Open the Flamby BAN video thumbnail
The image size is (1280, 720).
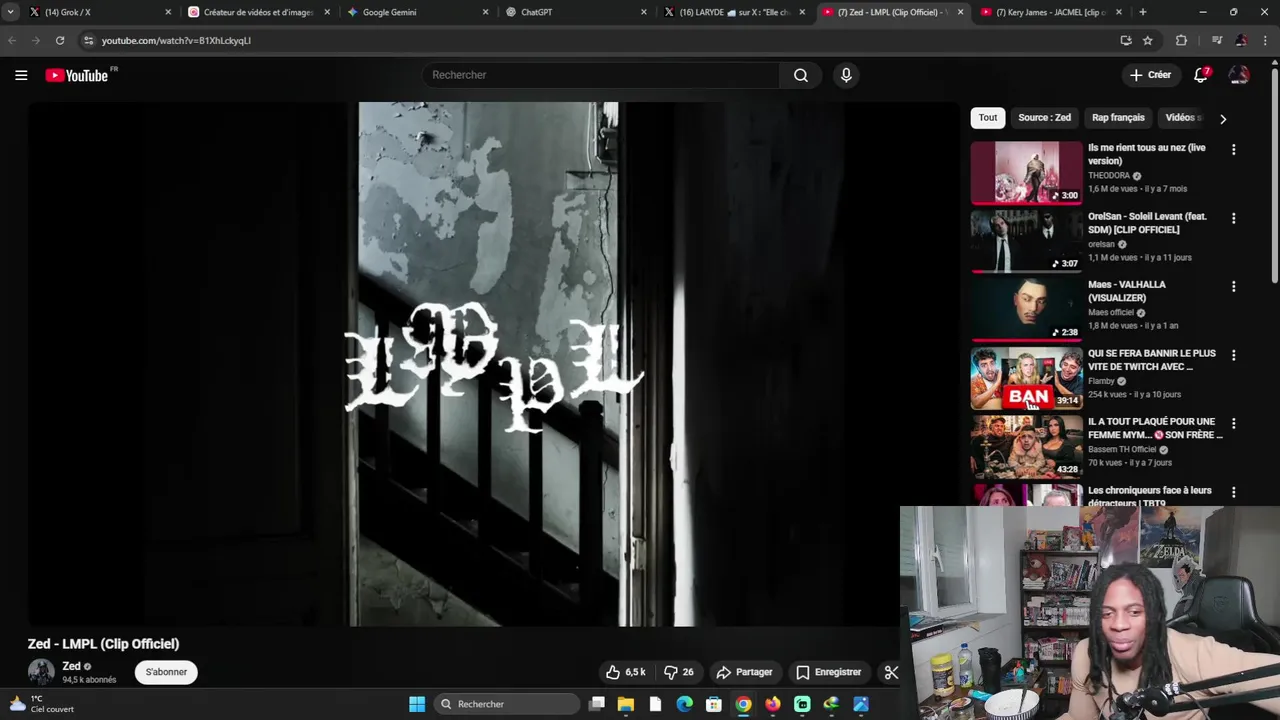coord(1026,378)
